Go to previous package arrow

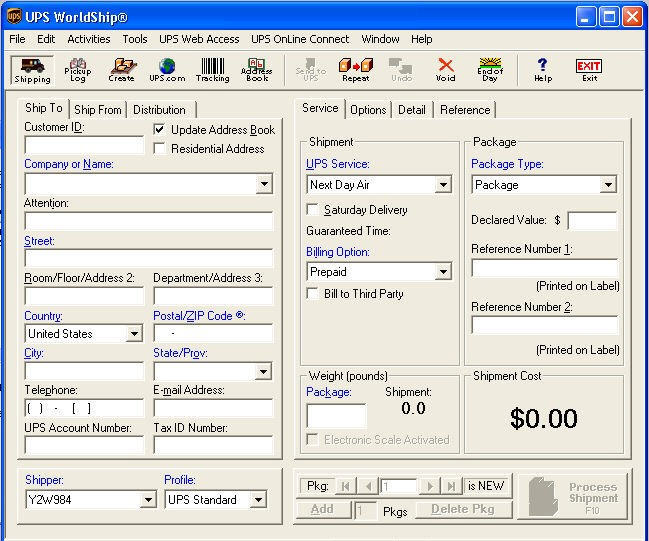(368, 486)
